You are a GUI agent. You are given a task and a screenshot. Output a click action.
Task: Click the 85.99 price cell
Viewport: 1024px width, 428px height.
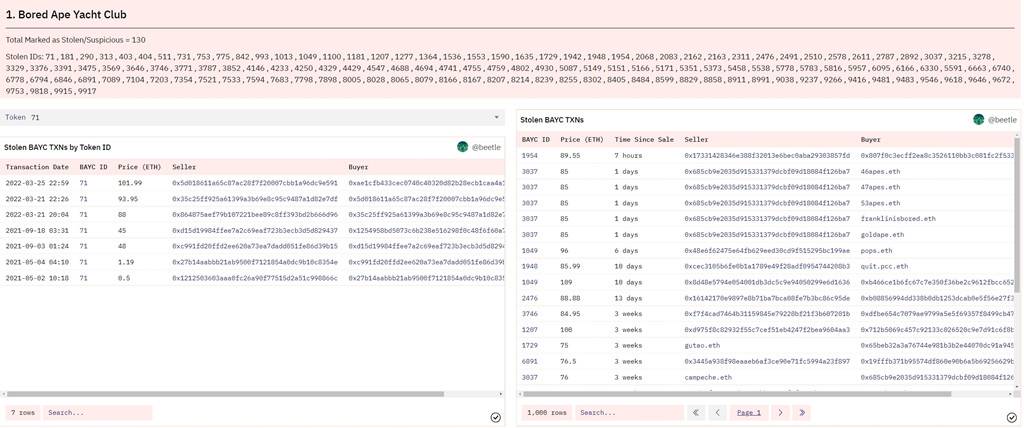coord(570,267)
